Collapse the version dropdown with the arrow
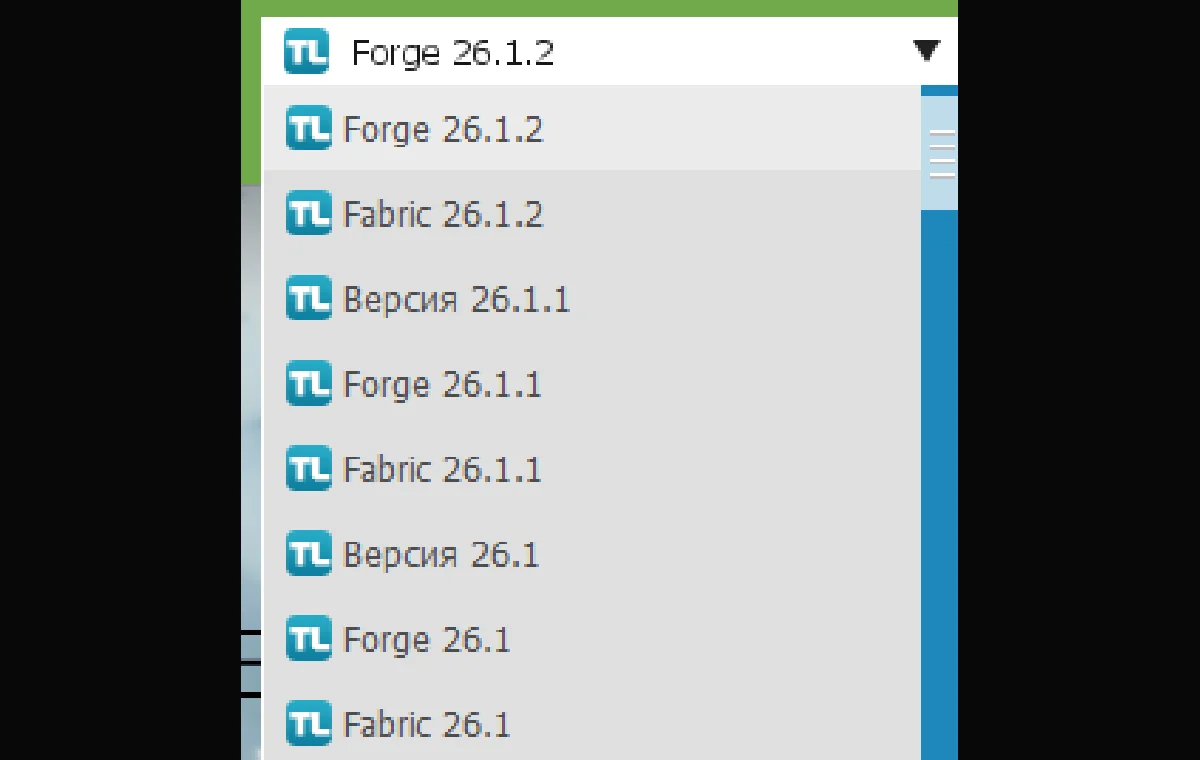Viewport: 1200px width, 760px height. (x=927, y=50)
